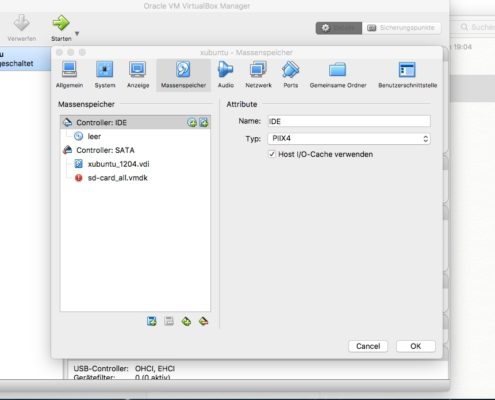
Task: Open the Typ dropdown showing PIIX4
Action: [x=349, y=138]
